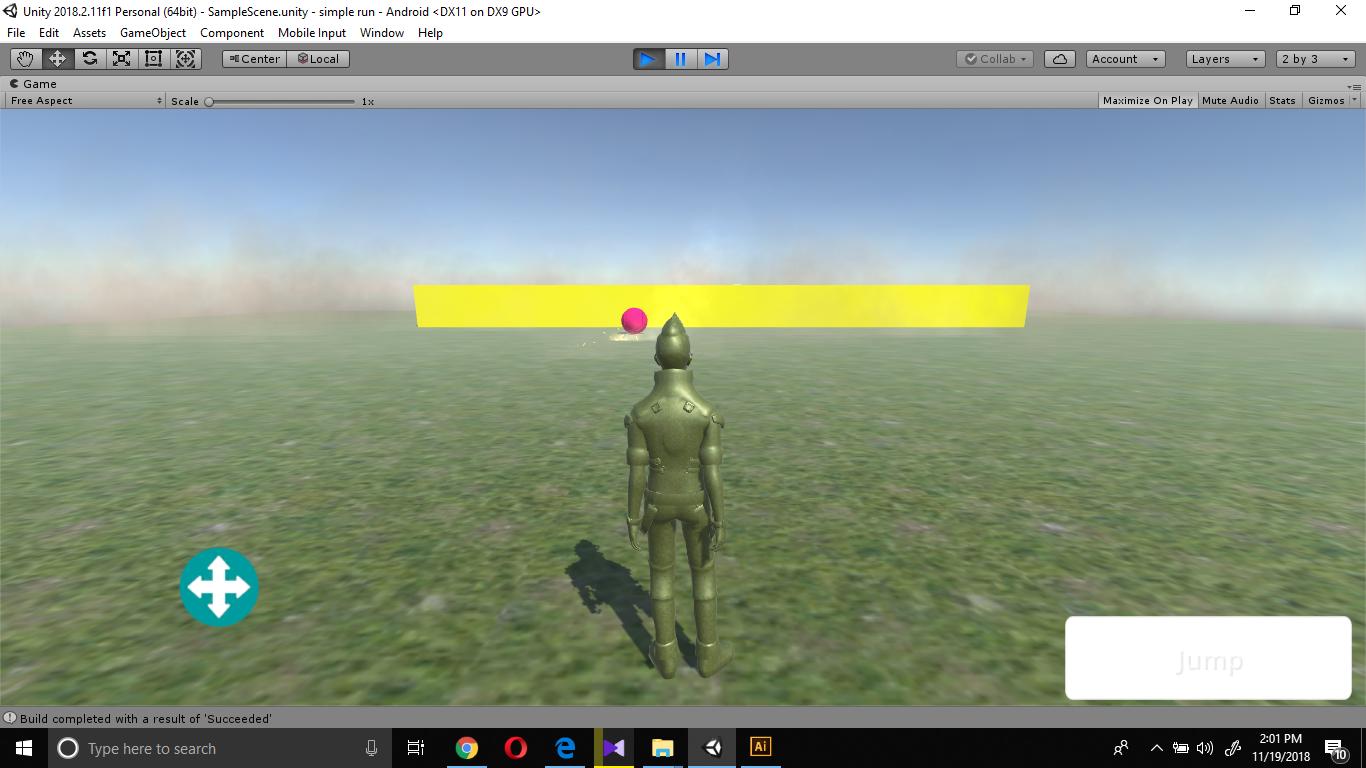Open Google Chrome from the taskbar

(467, 748)
